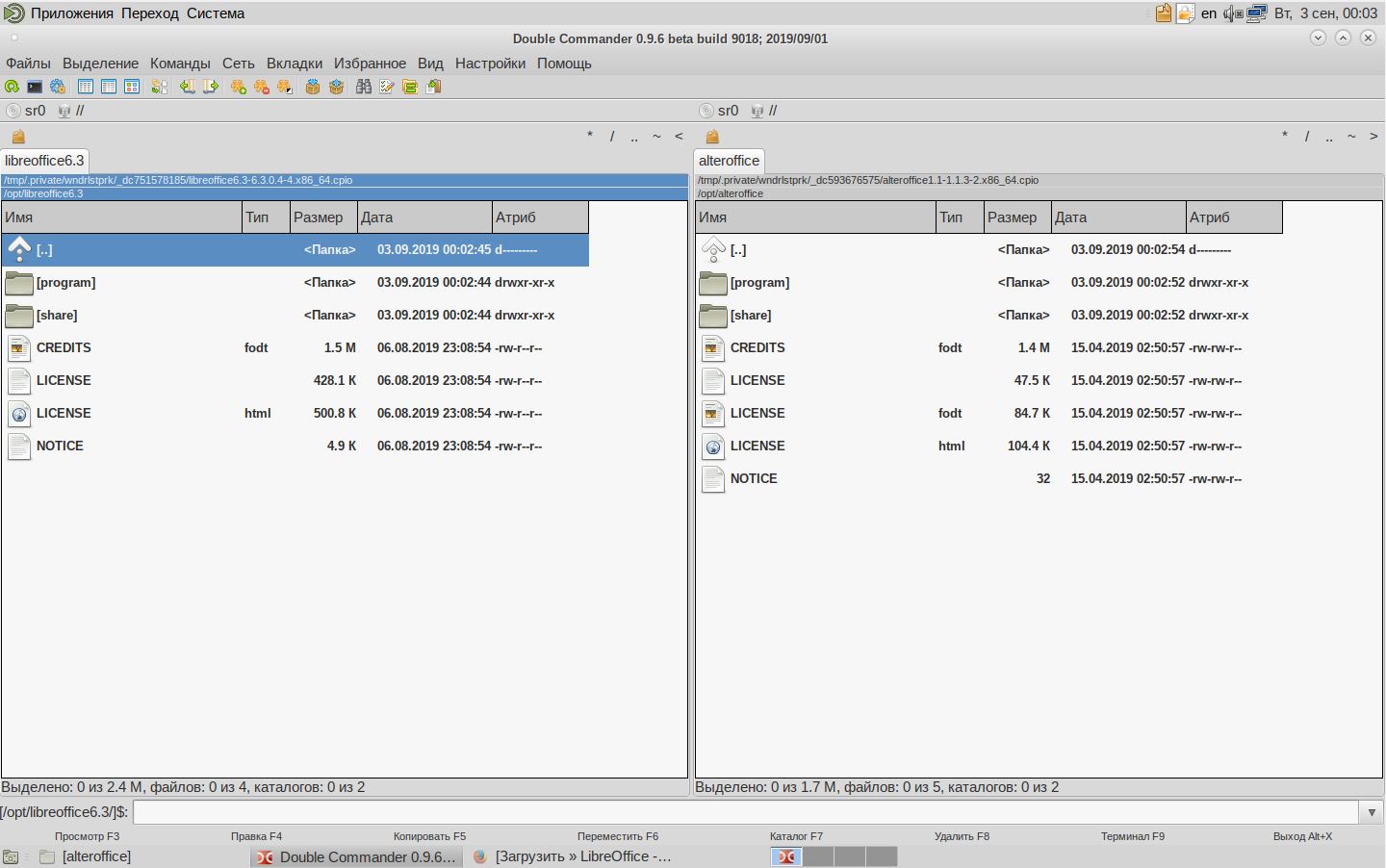Select [program] folder in left panel
This screenshot has width=1386, height=868.
[x=295, y=283]
